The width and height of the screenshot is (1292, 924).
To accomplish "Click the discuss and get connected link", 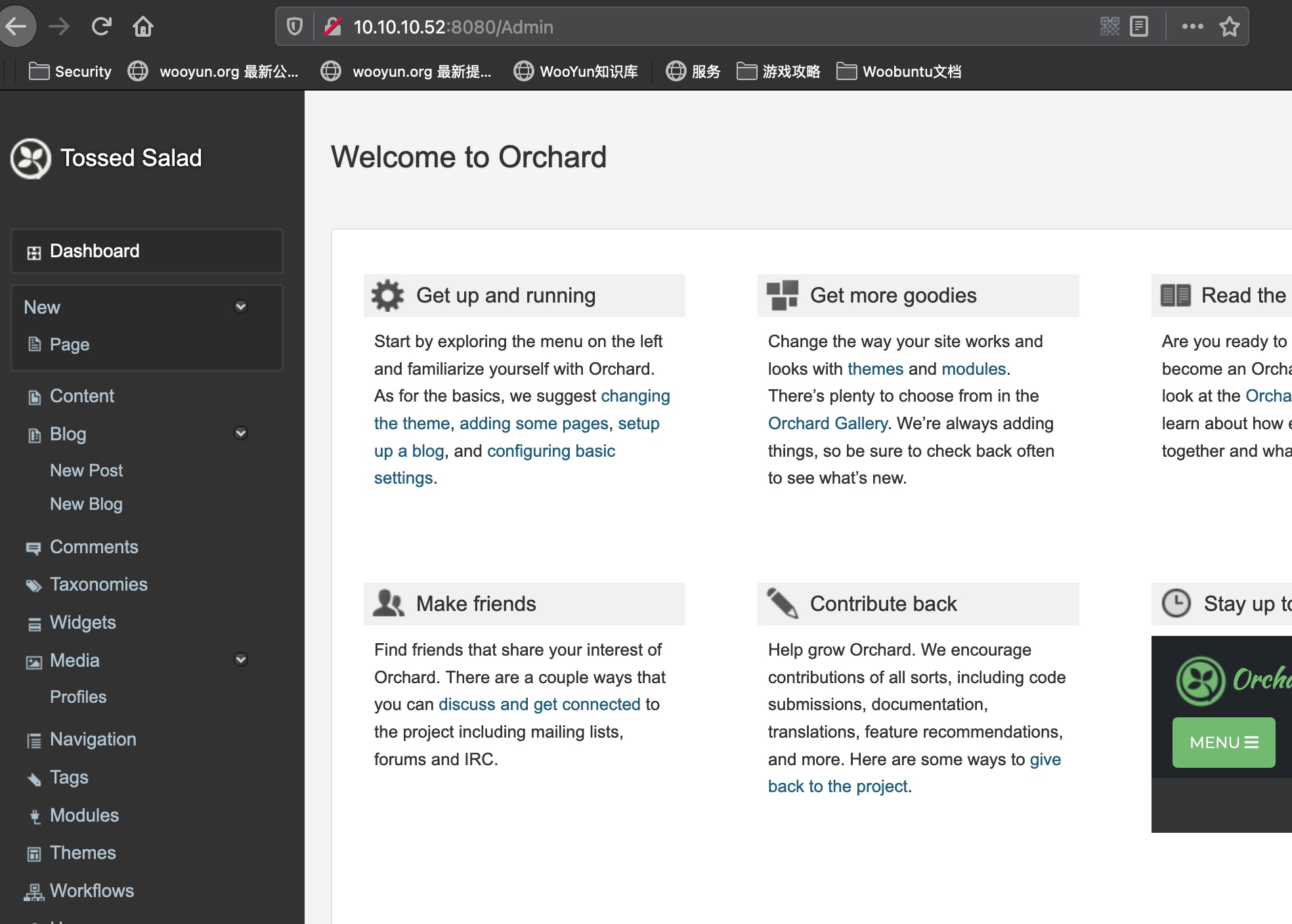I will [x=539, y=704].
